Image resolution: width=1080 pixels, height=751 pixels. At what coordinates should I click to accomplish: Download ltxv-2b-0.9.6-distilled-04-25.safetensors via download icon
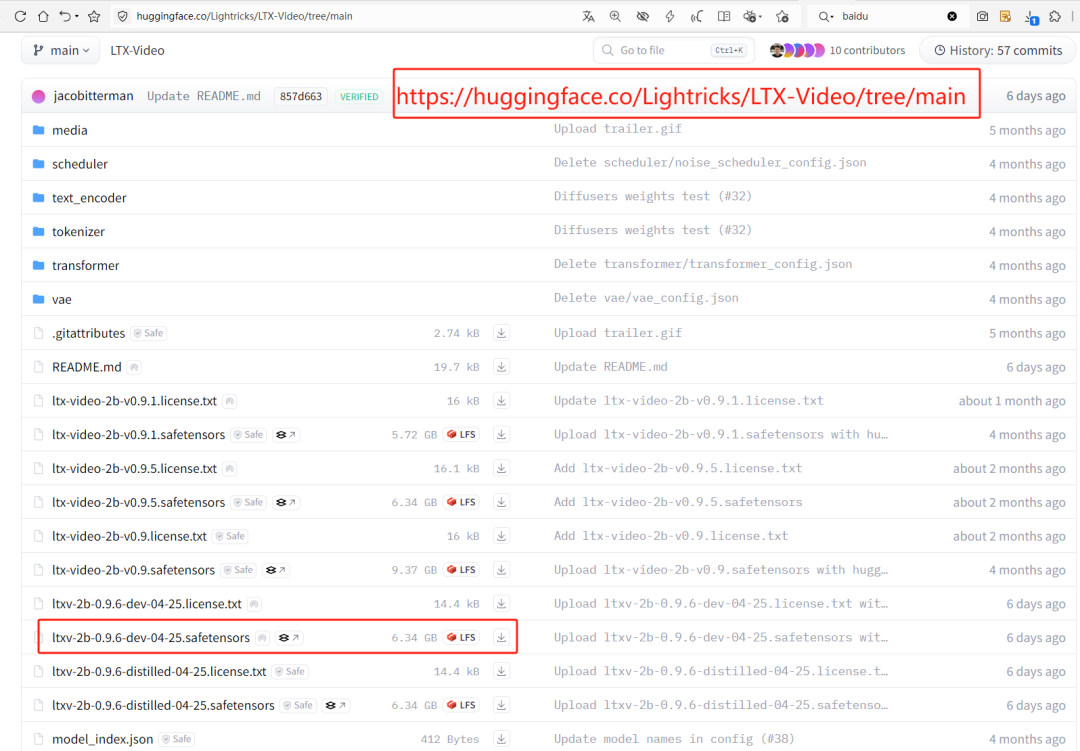(501, 705)
